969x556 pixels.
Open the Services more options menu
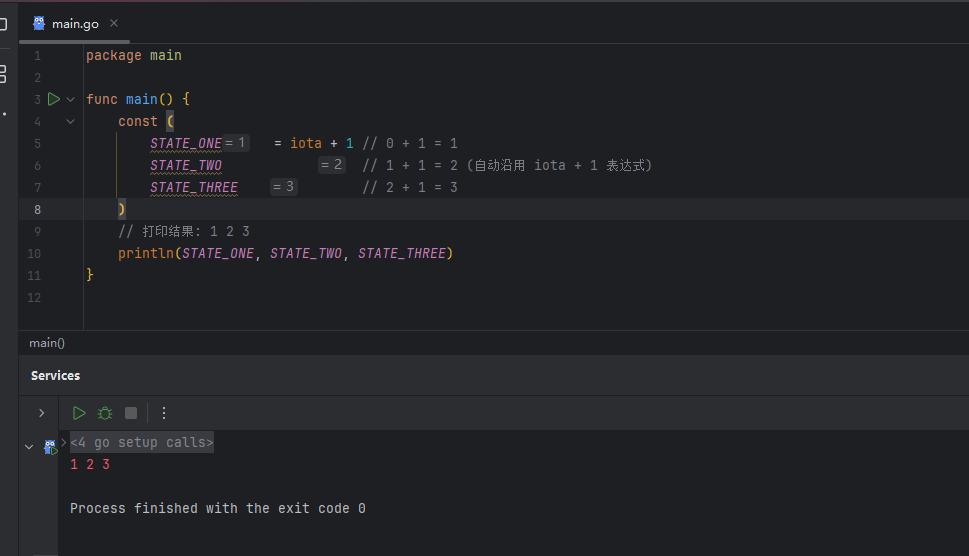click(x=164, y=413)
